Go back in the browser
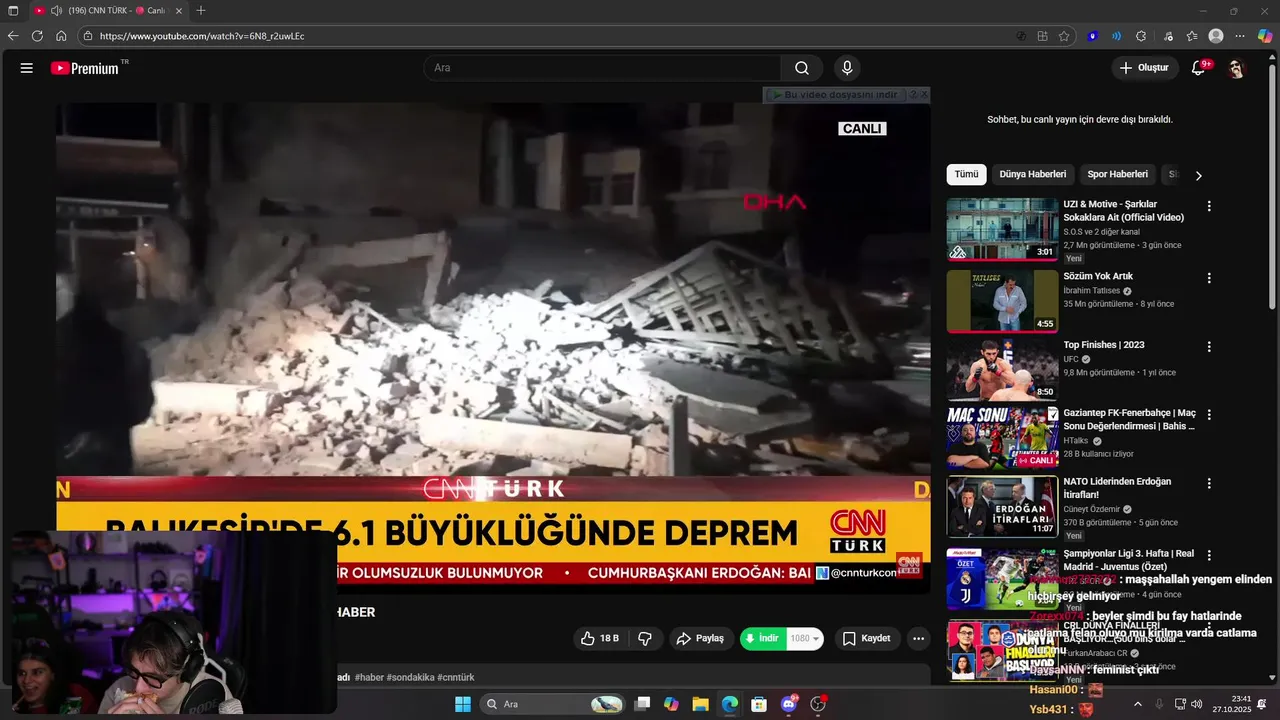The width and height of the screenshot is (1280, 720). coord(13,36)
